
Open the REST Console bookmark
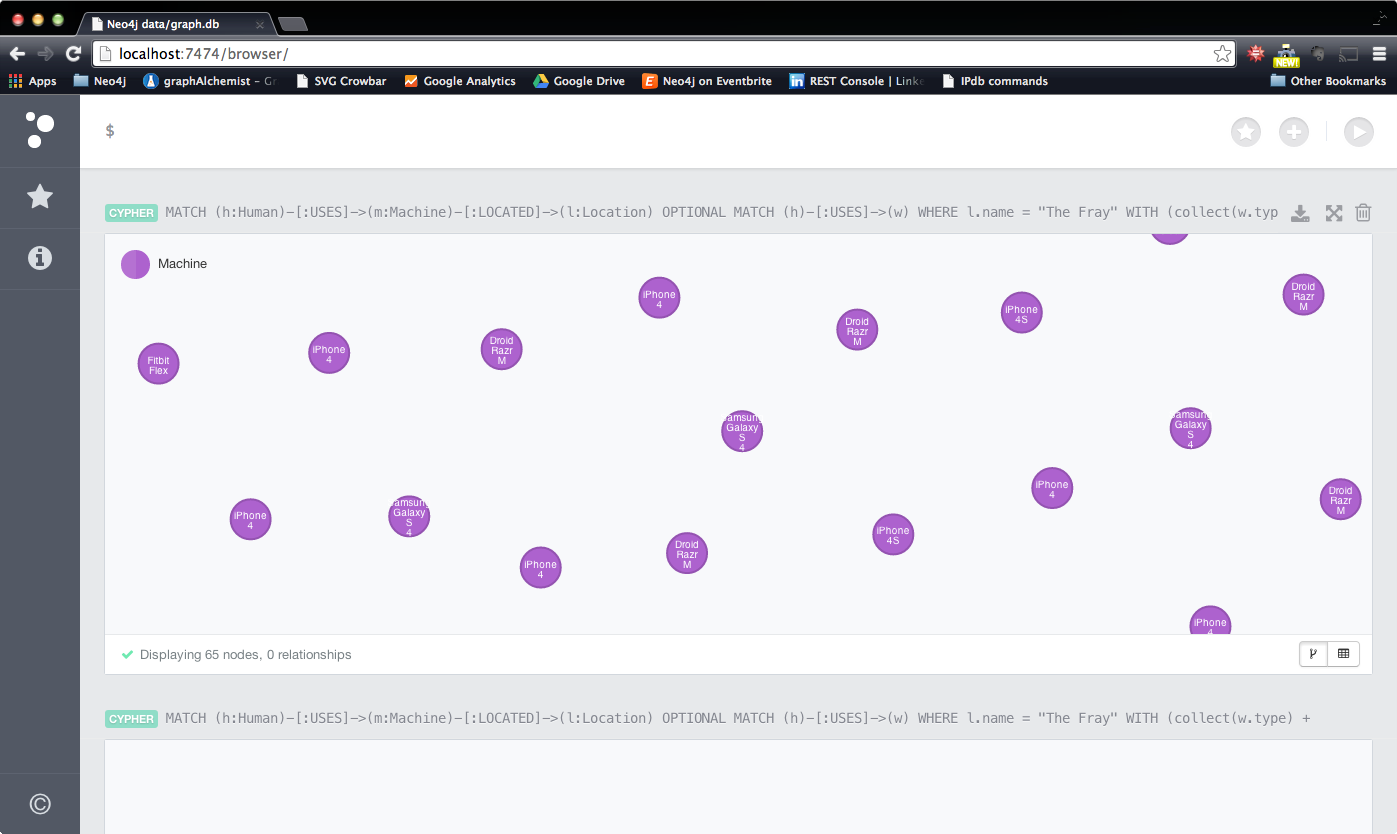pyautogui.click(x=857, y=81)
